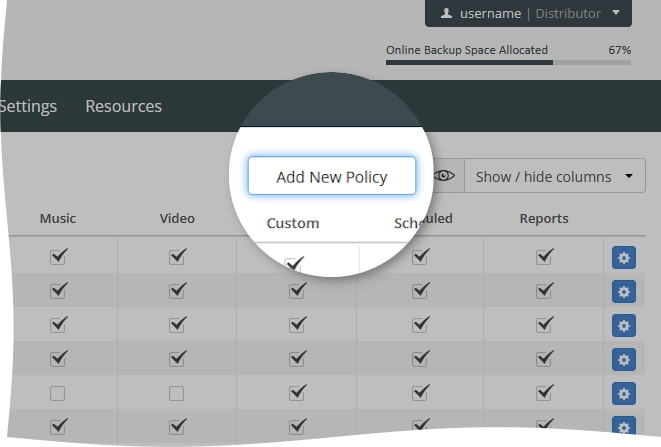Image resolution: width=661 pixels, height=447 pixels.
Task: Uncheck the Music checkbox in the second row
Action: [58, 291]
